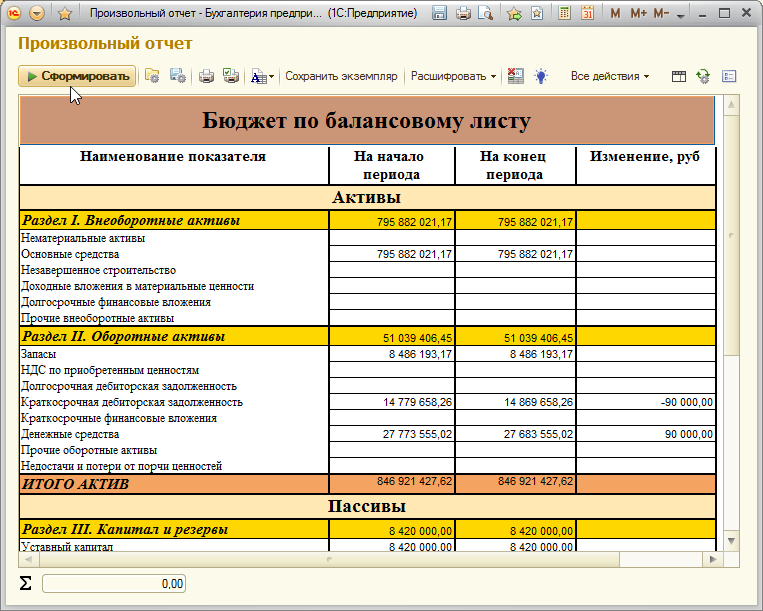This screenshot has height=611, width=763.
Task: Save document with the floppy disk icon
Action: coord(439,13)
